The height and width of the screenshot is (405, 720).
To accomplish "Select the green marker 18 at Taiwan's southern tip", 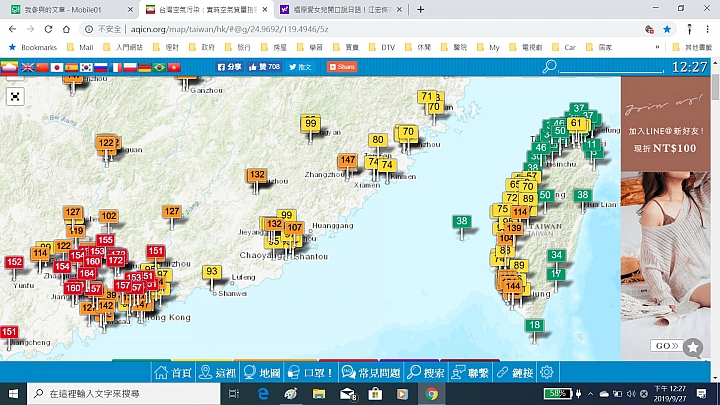I will click(x=534, y=325).
